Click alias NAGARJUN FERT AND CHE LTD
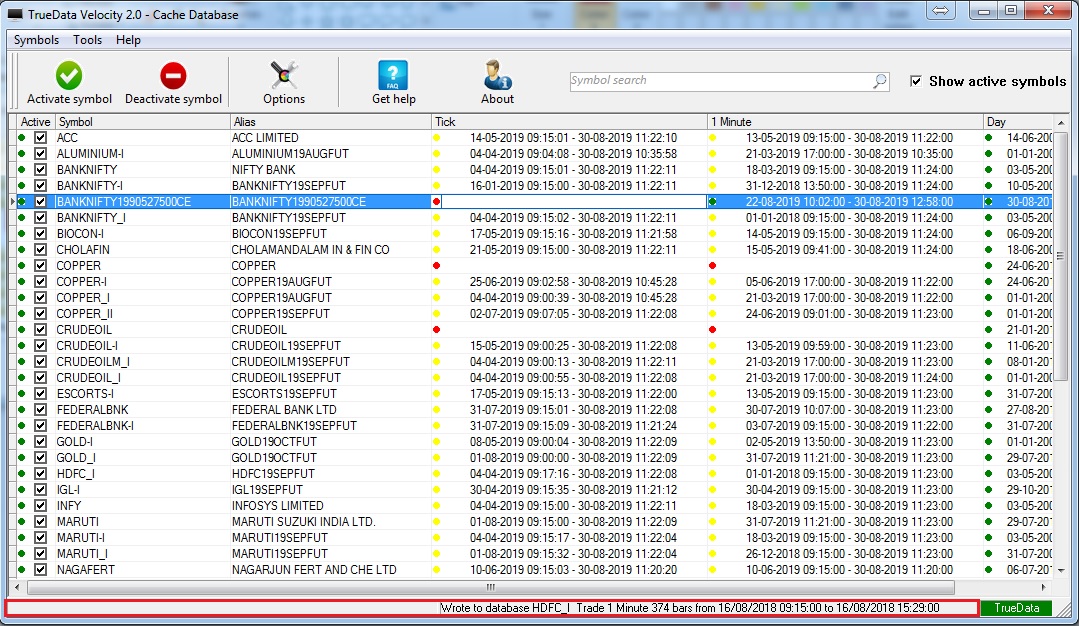 pyautogui.click(x=314, y=570)
